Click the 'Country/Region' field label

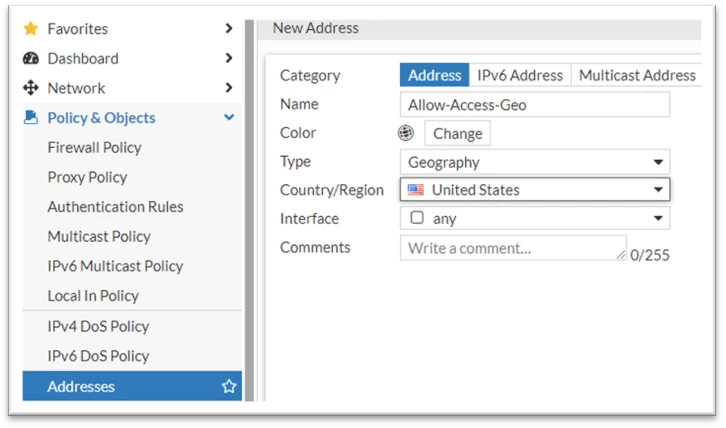(x=332, y=190)
